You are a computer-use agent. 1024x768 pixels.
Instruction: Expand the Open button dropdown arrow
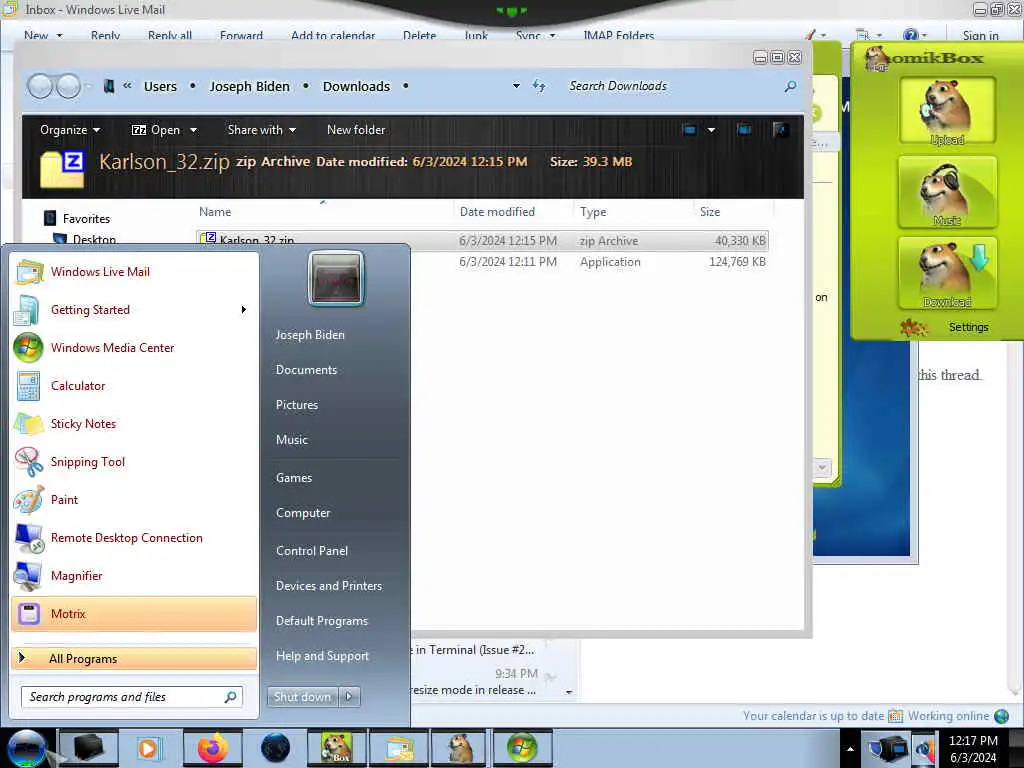(193, 130)
